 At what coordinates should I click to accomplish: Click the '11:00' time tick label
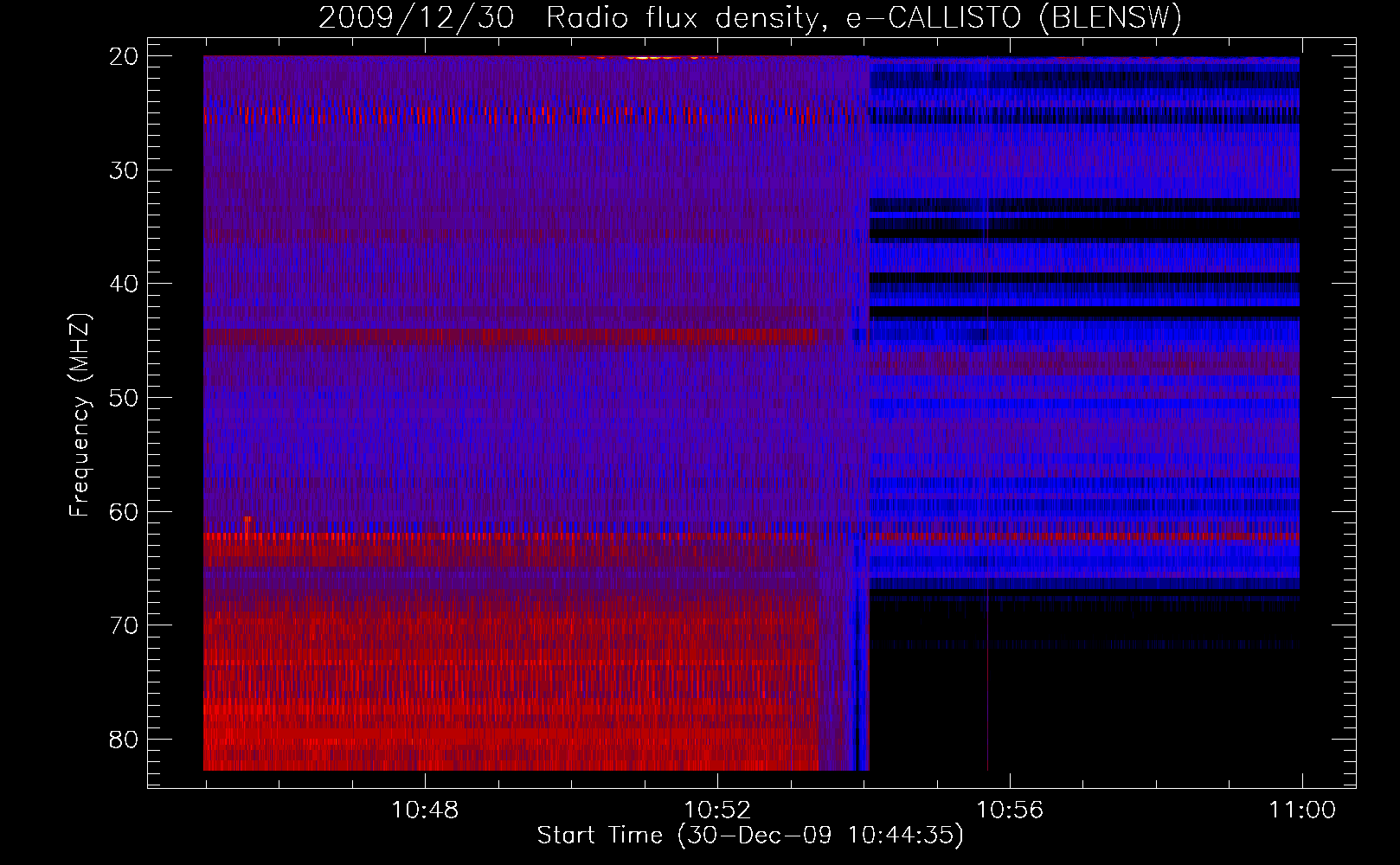(x=1302, y=811)
